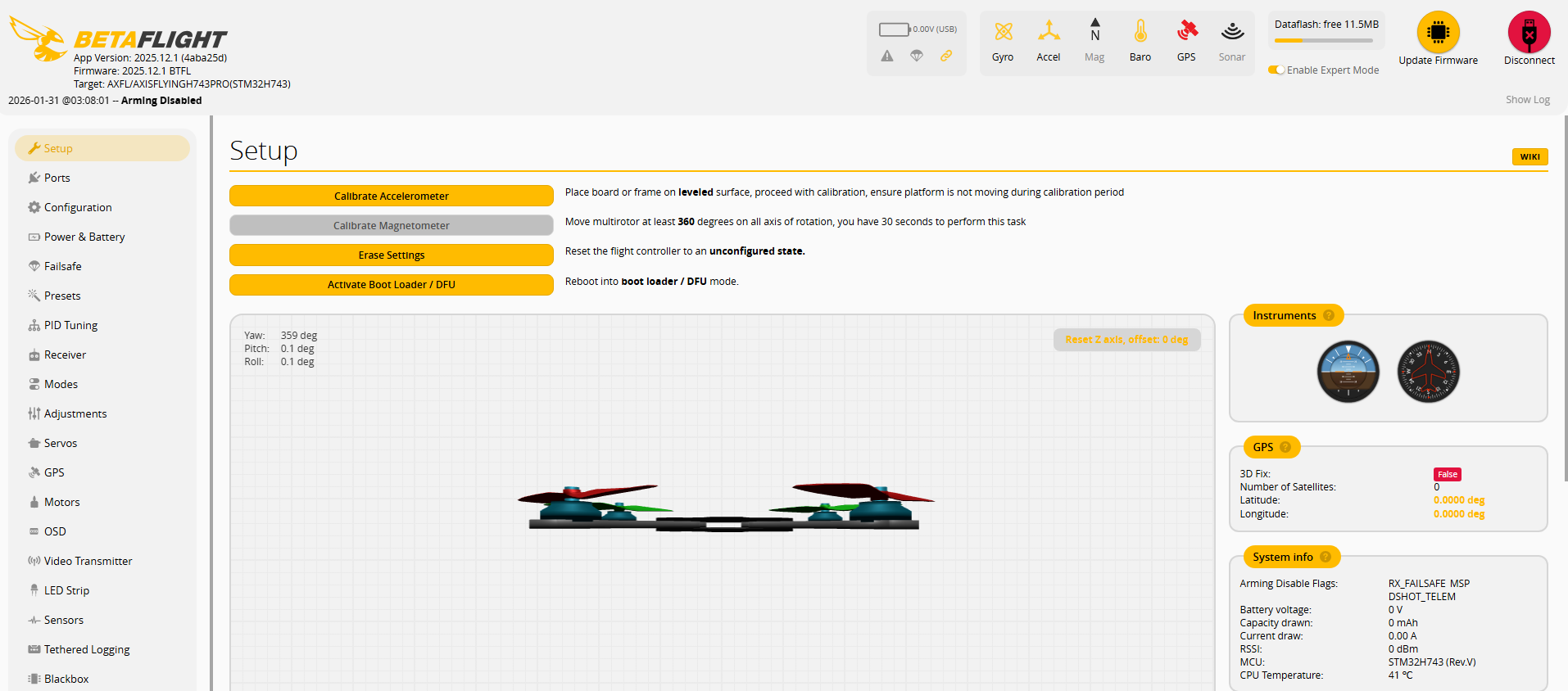Click the Disconnect USB icon

(x=1529, y=33)
